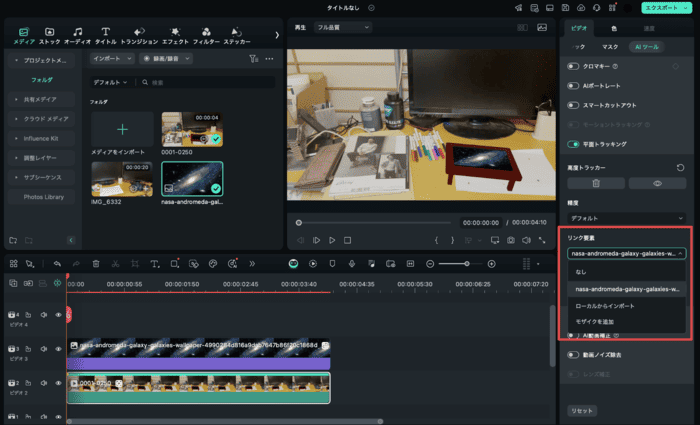This screenshot has width=700, height=425.
Task: Toggle the クロマキー switch
Action: point(574,66)
